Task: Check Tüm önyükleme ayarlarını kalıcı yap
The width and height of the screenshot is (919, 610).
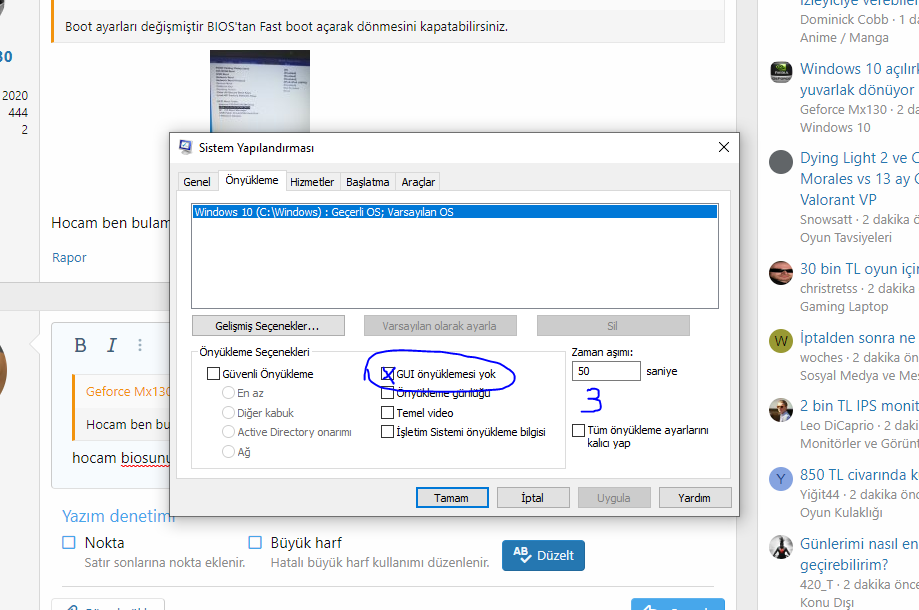Action: point(578,431)
